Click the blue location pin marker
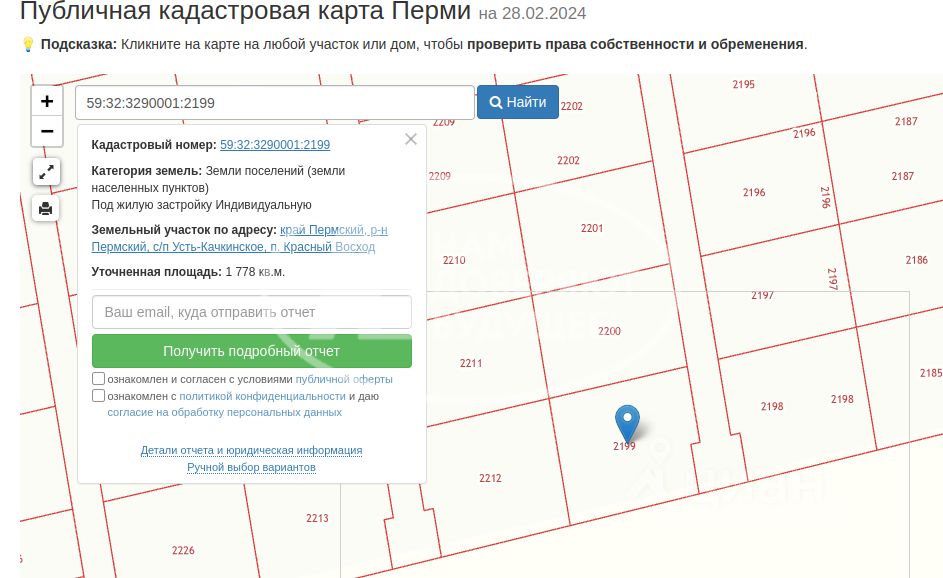Screen dimensions: 943x578 click(627, 424)
